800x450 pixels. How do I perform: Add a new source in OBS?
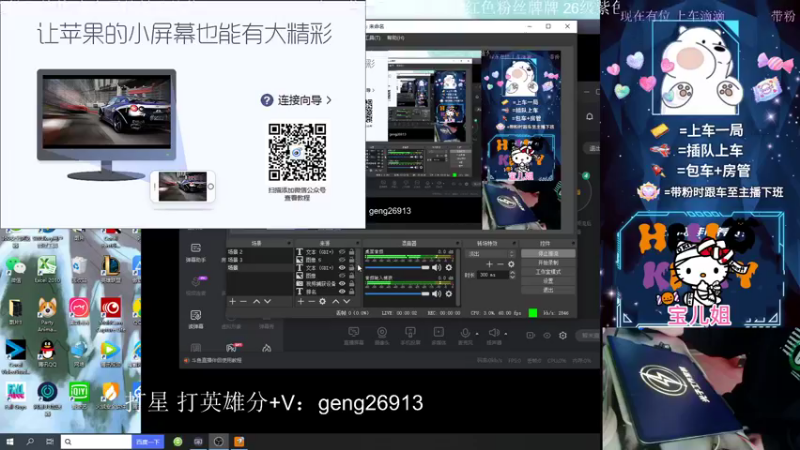(x=301, y=302)
